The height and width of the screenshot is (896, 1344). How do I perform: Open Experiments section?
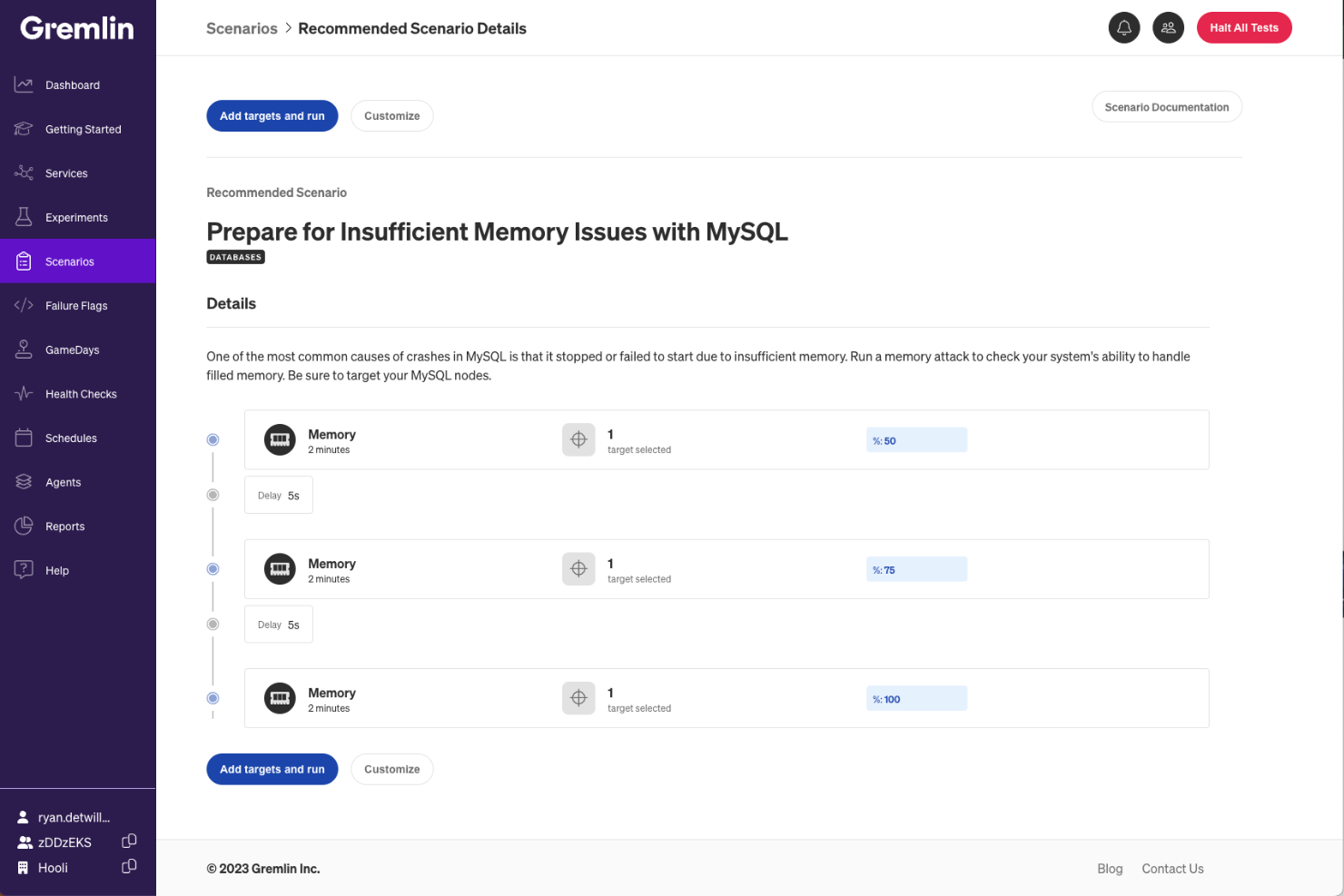coord(76,218)
